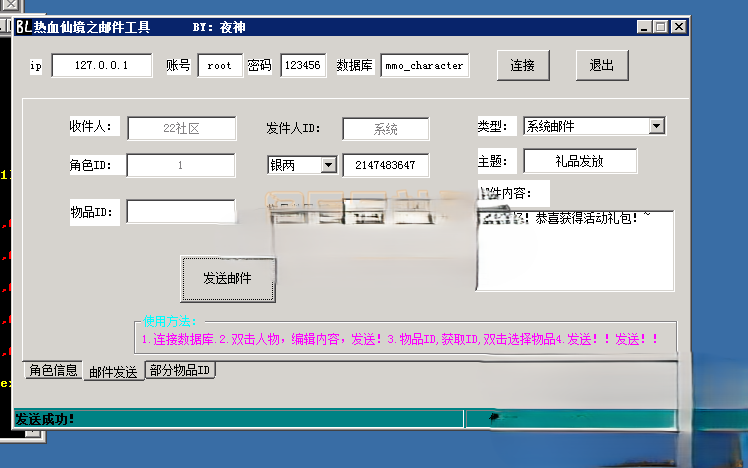Image resolution: width=748 pixels, height=468 pixels.
Task: Focus the 角色ID input field
Action: (181, 165)
